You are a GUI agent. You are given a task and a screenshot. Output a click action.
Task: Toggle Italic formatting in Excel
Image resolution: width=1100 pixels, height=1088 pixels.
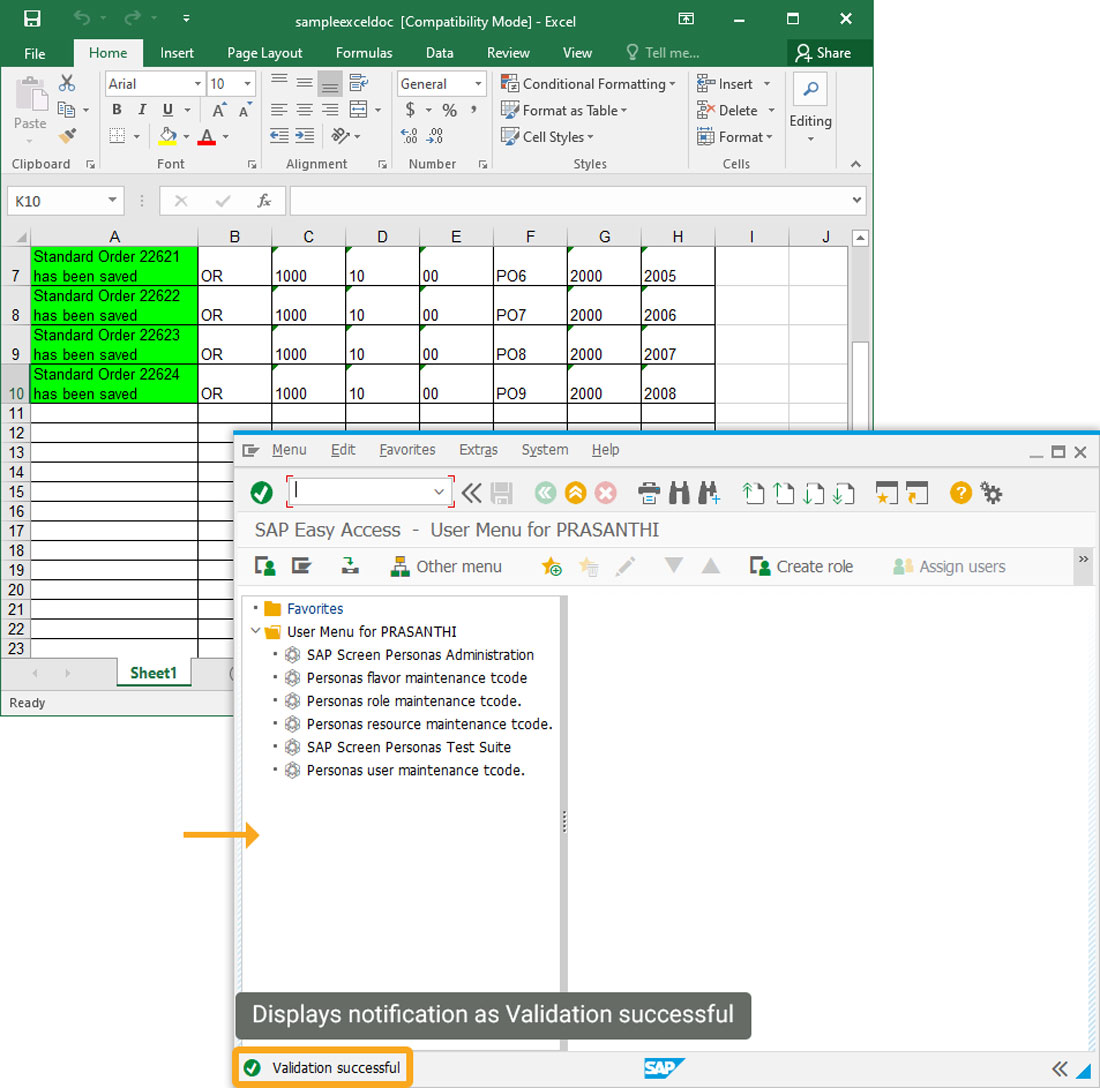(142, 109)
